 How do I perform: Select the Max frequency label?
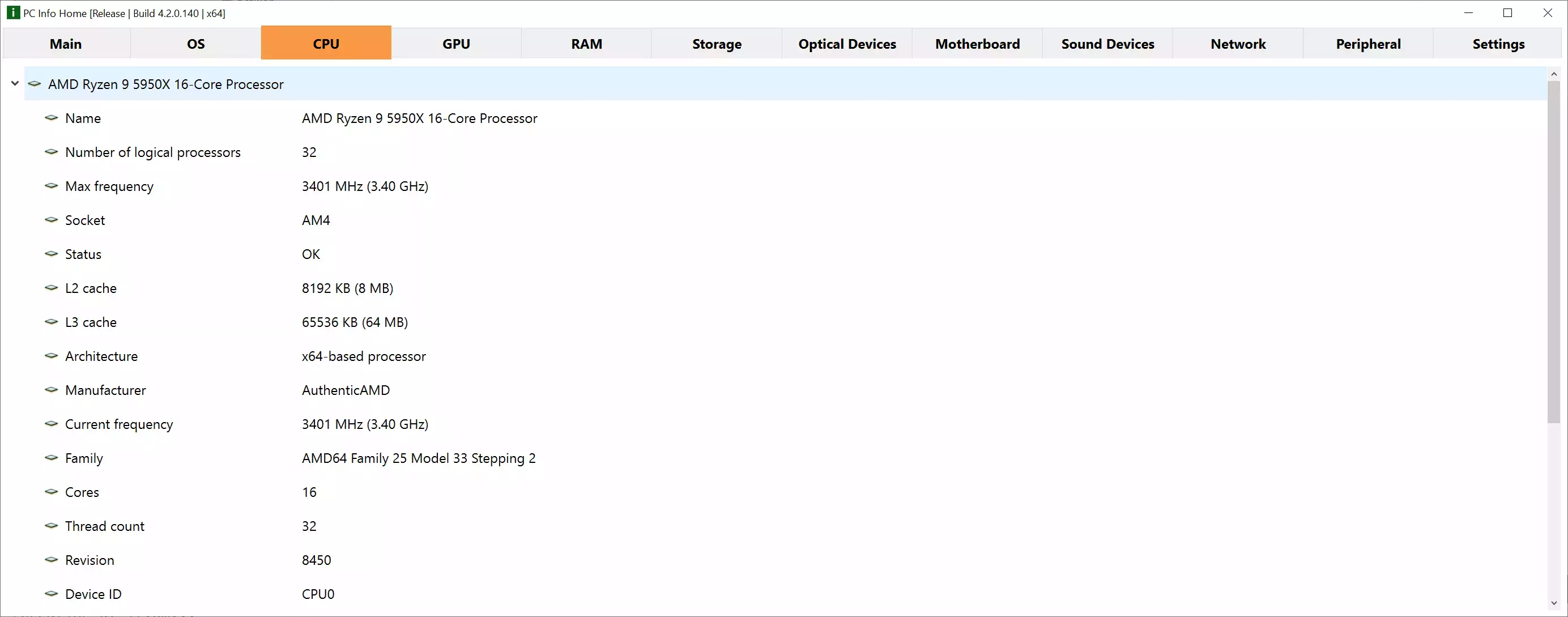coord(109,186)
